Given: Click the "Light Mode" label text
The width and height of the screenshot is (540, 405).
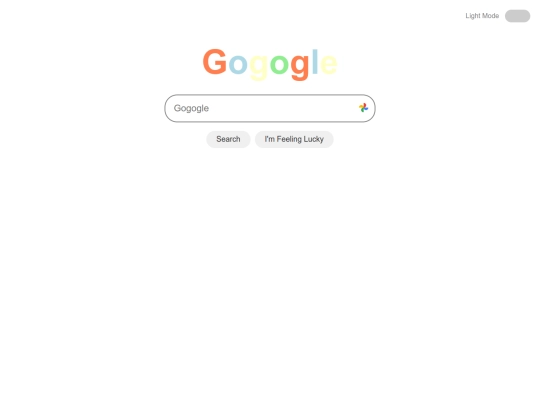Looking at the screenshot, I should coord(482,16).
